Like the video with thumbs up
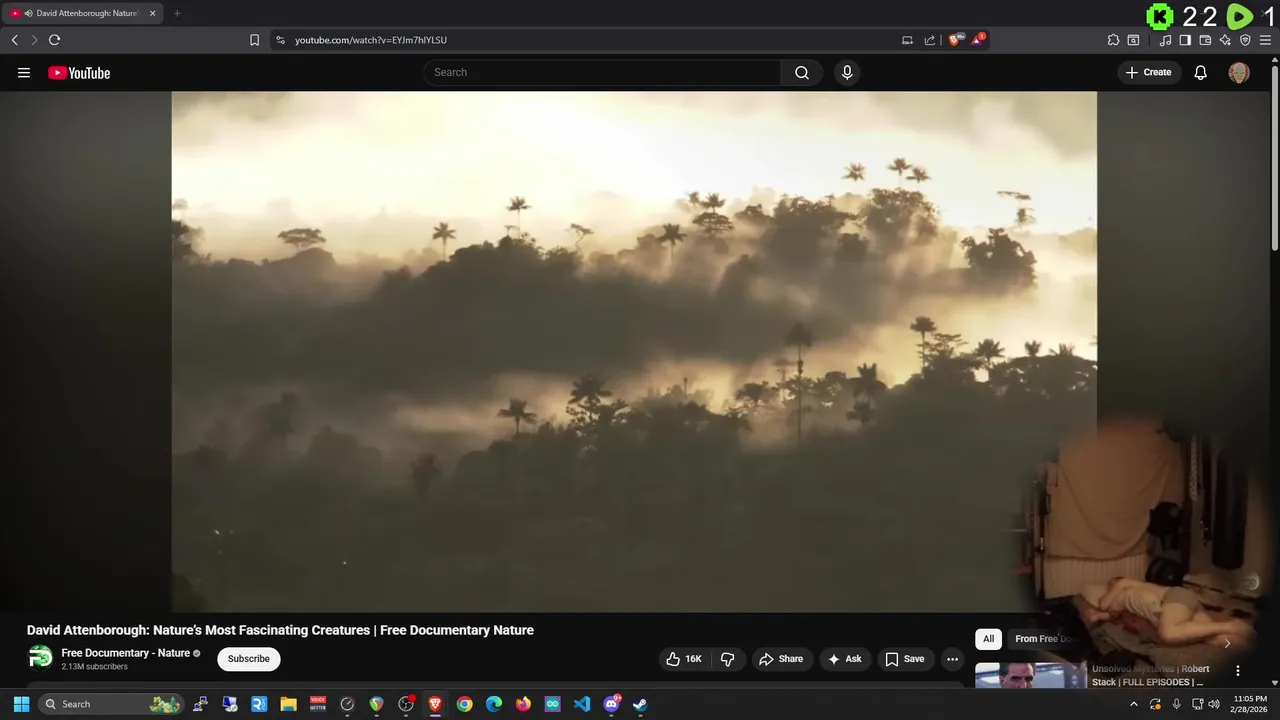 (x=684, y=659)
